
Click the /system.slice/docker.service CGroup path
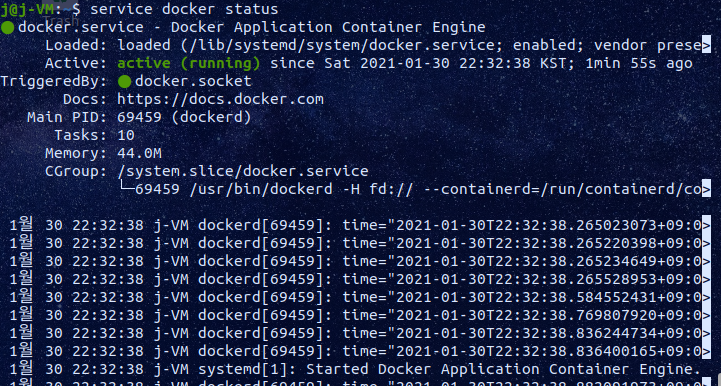243,171
